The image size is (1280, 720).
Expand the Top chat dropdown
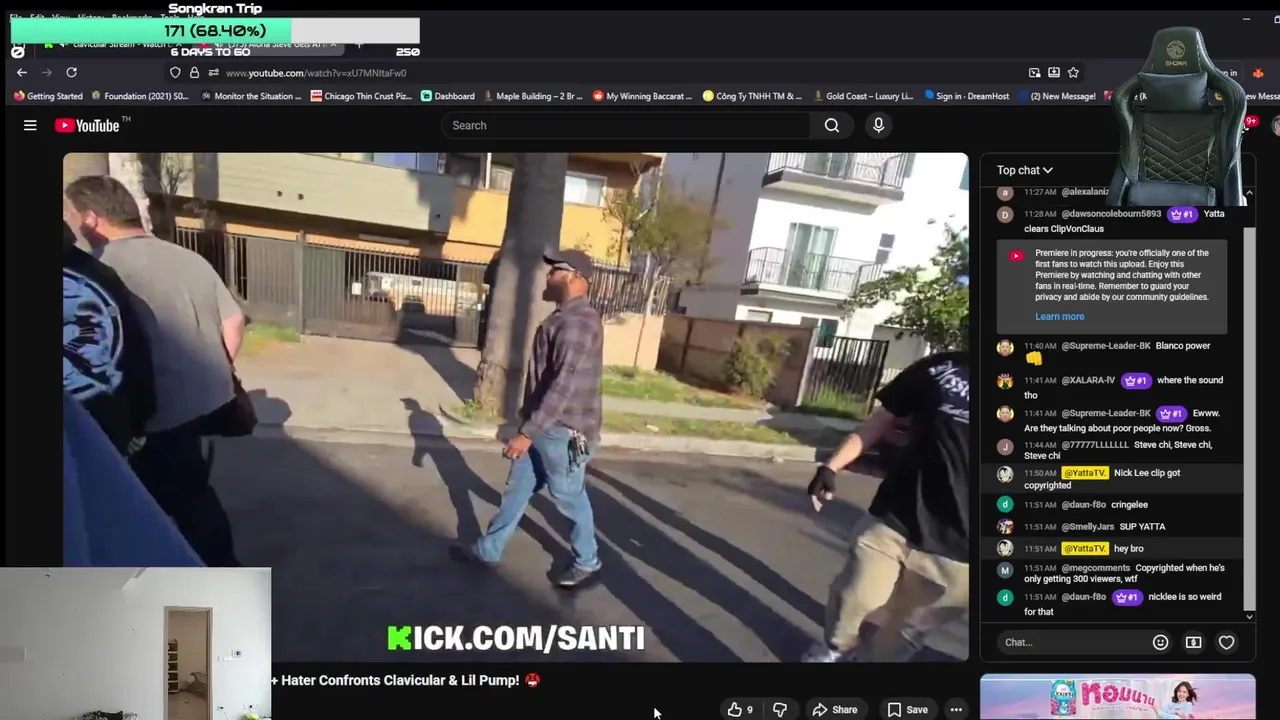1024,170
